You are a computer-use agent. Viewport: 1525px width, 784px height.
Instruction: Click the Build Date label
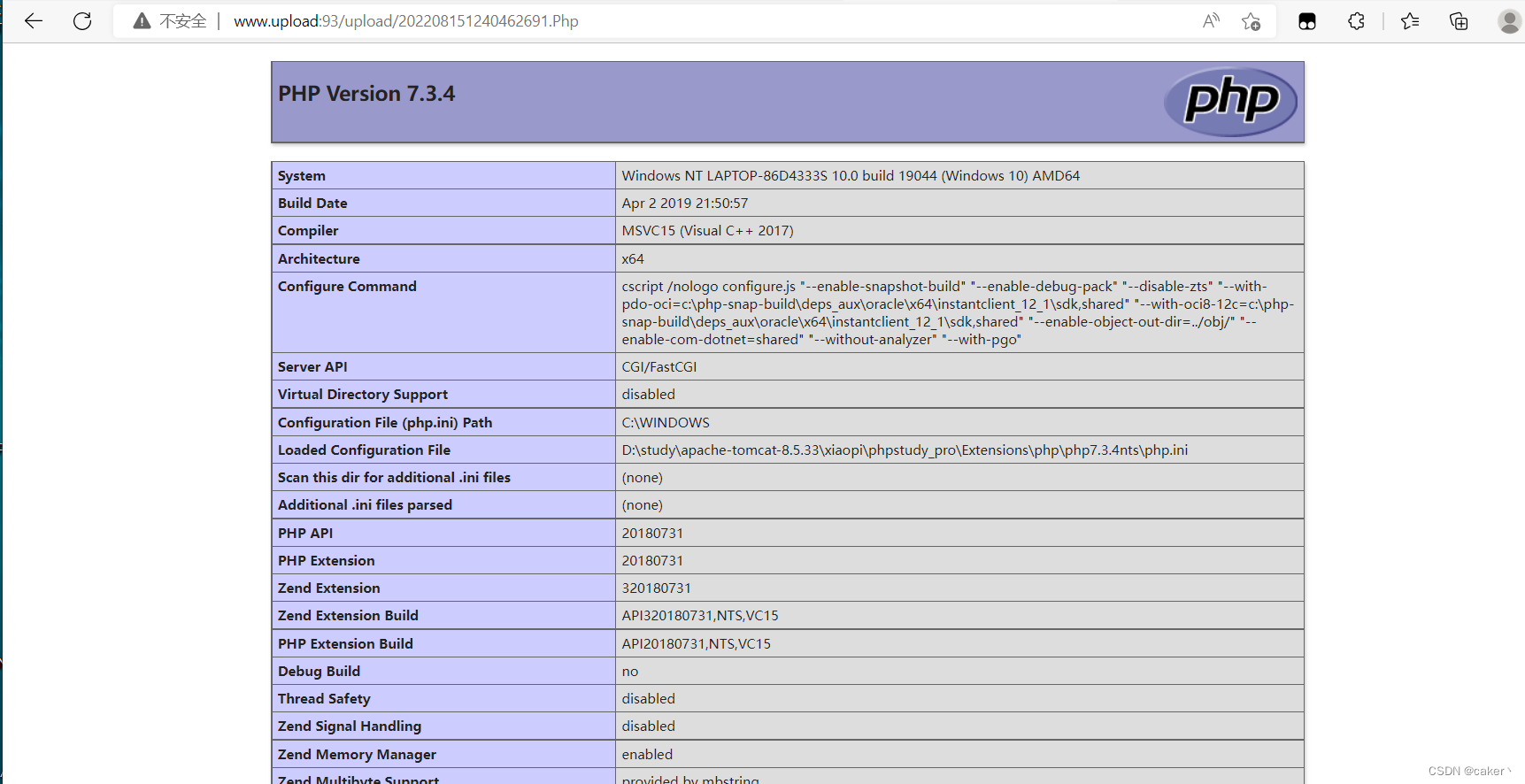click(x=312, y=204)
